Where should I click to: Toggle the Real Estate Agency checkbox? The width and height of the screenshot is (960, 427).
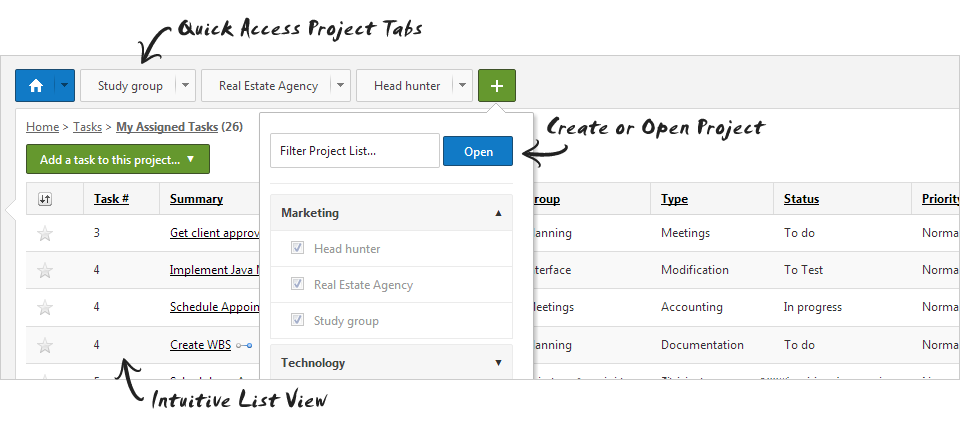pos(297,285)
